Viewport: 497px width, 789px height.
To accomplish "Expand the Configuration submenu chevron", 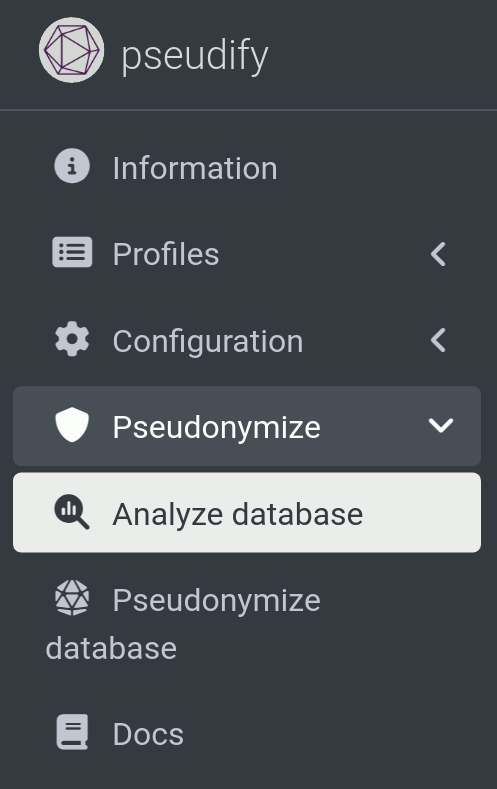I will [439, 341].
